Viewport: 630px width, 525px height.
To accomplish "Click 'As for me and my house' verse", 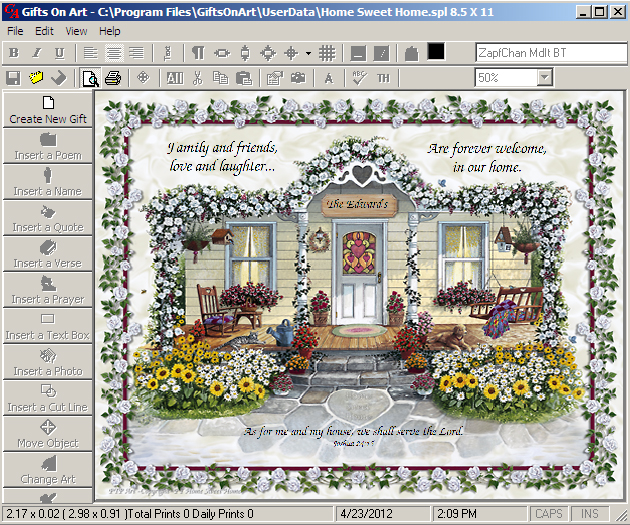I will 354,431.
